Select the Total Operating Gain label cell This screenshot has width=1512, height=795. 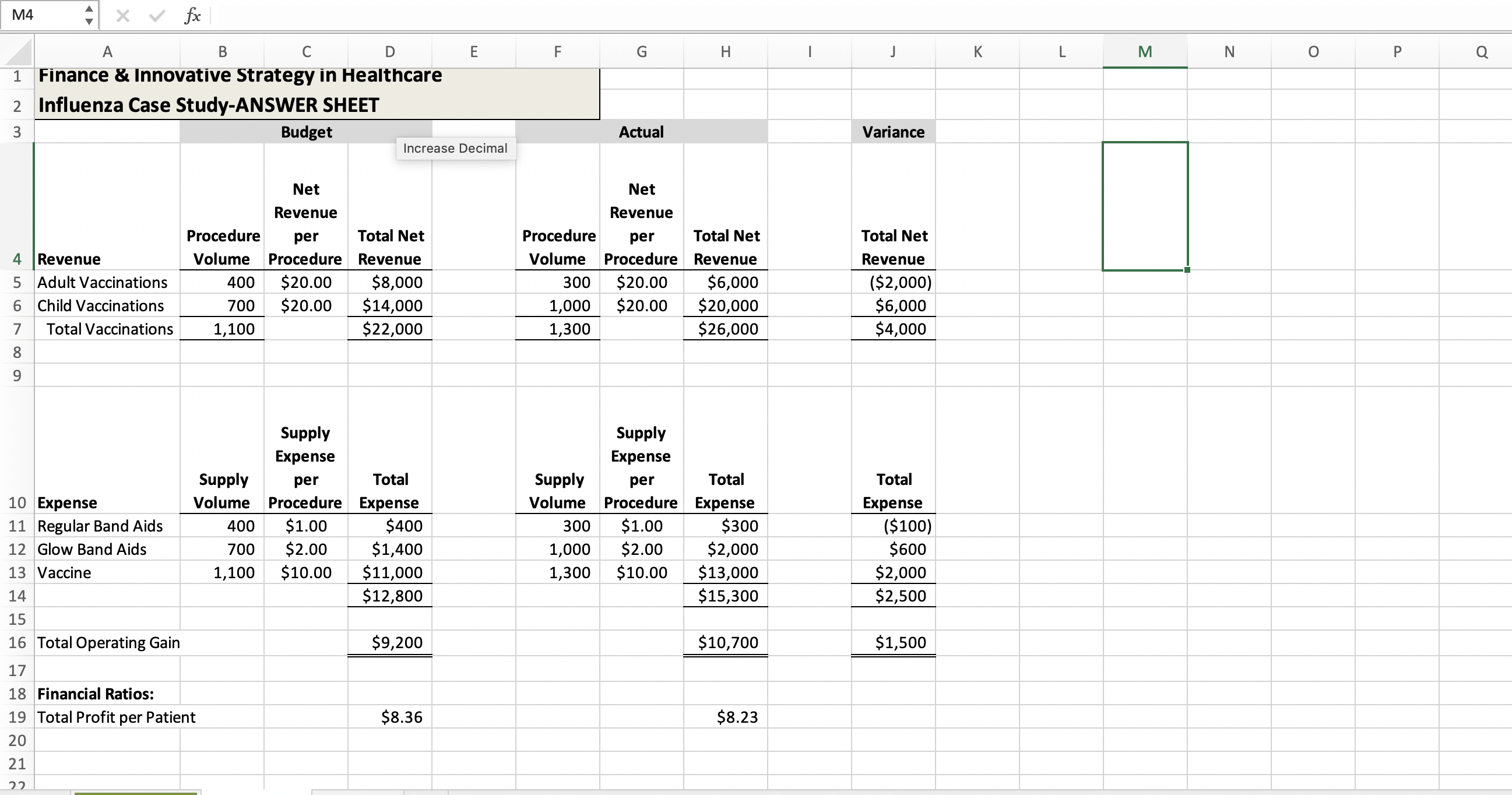coord(108,642)
